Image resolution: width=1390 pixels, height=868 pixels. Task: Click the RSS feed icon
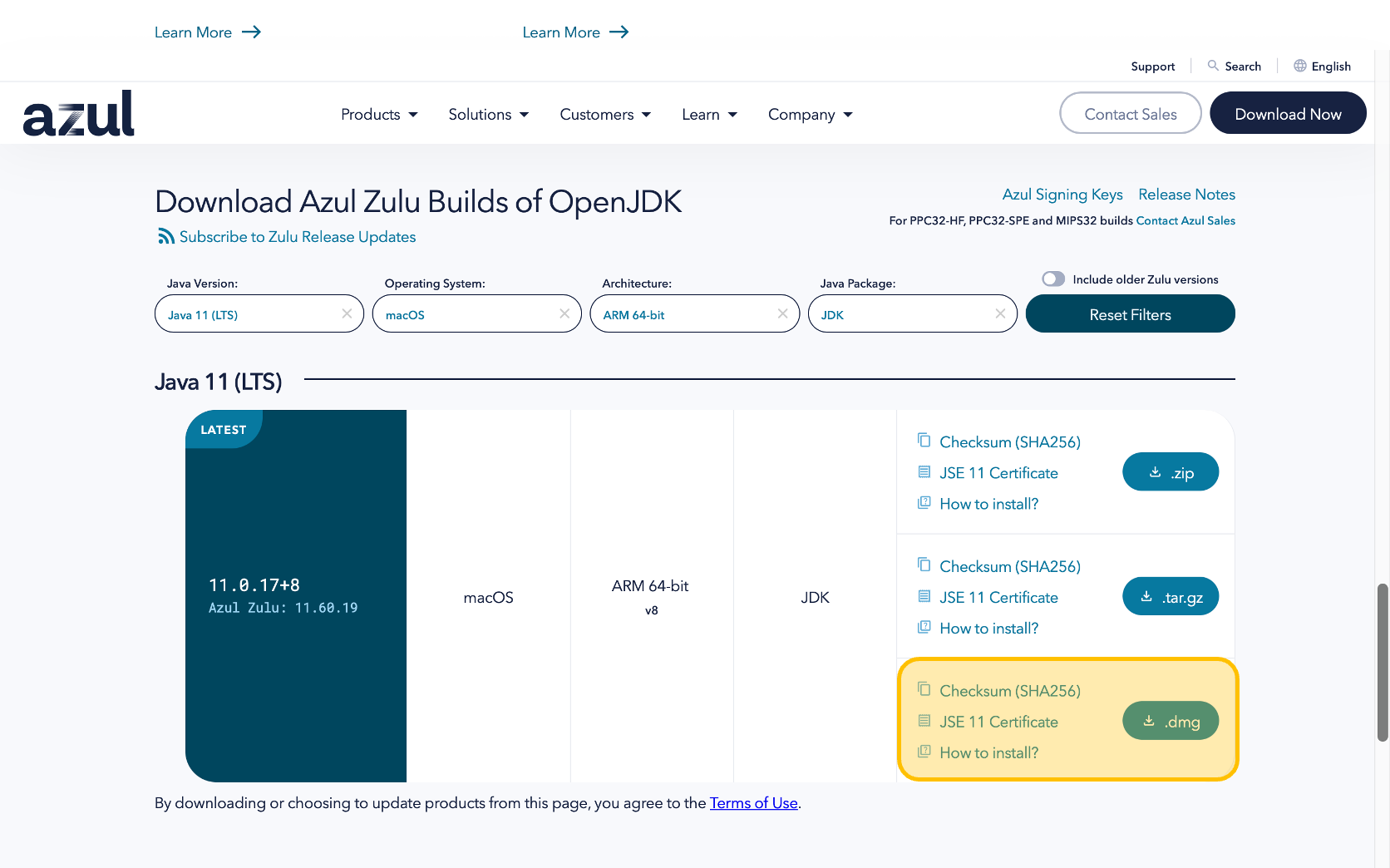tap(166, 236)
